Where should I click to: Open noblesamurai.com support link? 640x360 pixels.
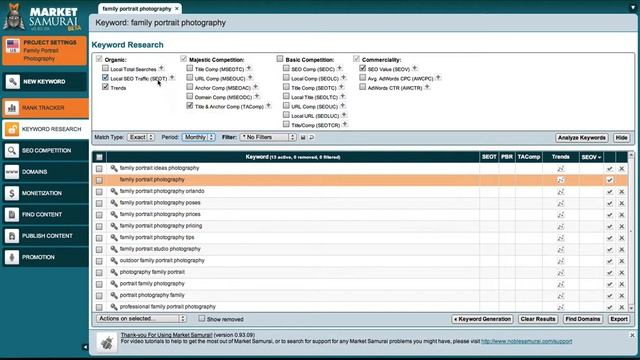(x=527, y=341)
